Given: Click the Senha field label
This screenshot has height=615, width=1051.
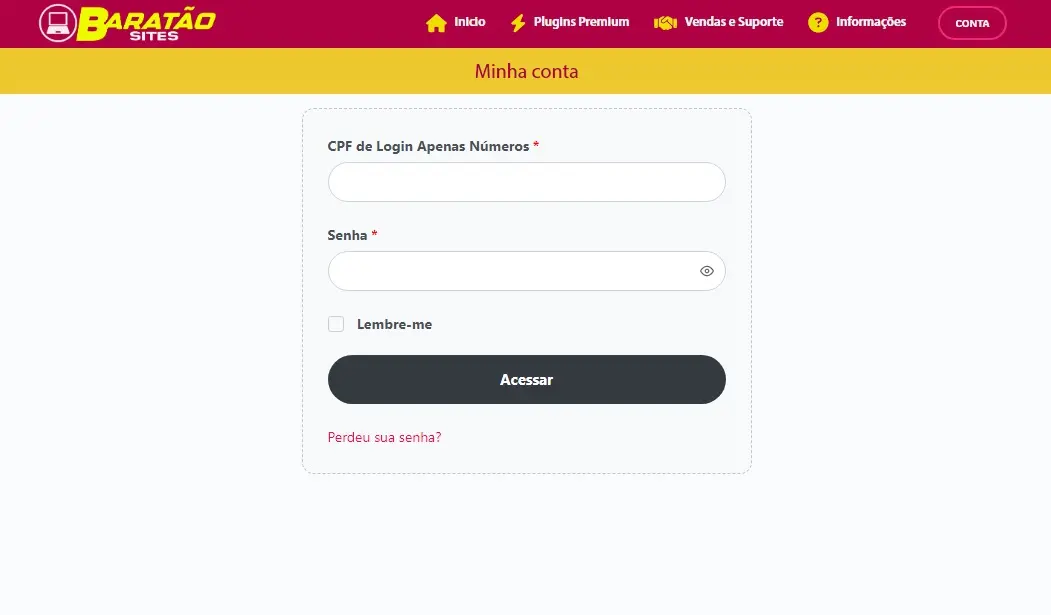Looking at the screenshot, I should 347,235.
